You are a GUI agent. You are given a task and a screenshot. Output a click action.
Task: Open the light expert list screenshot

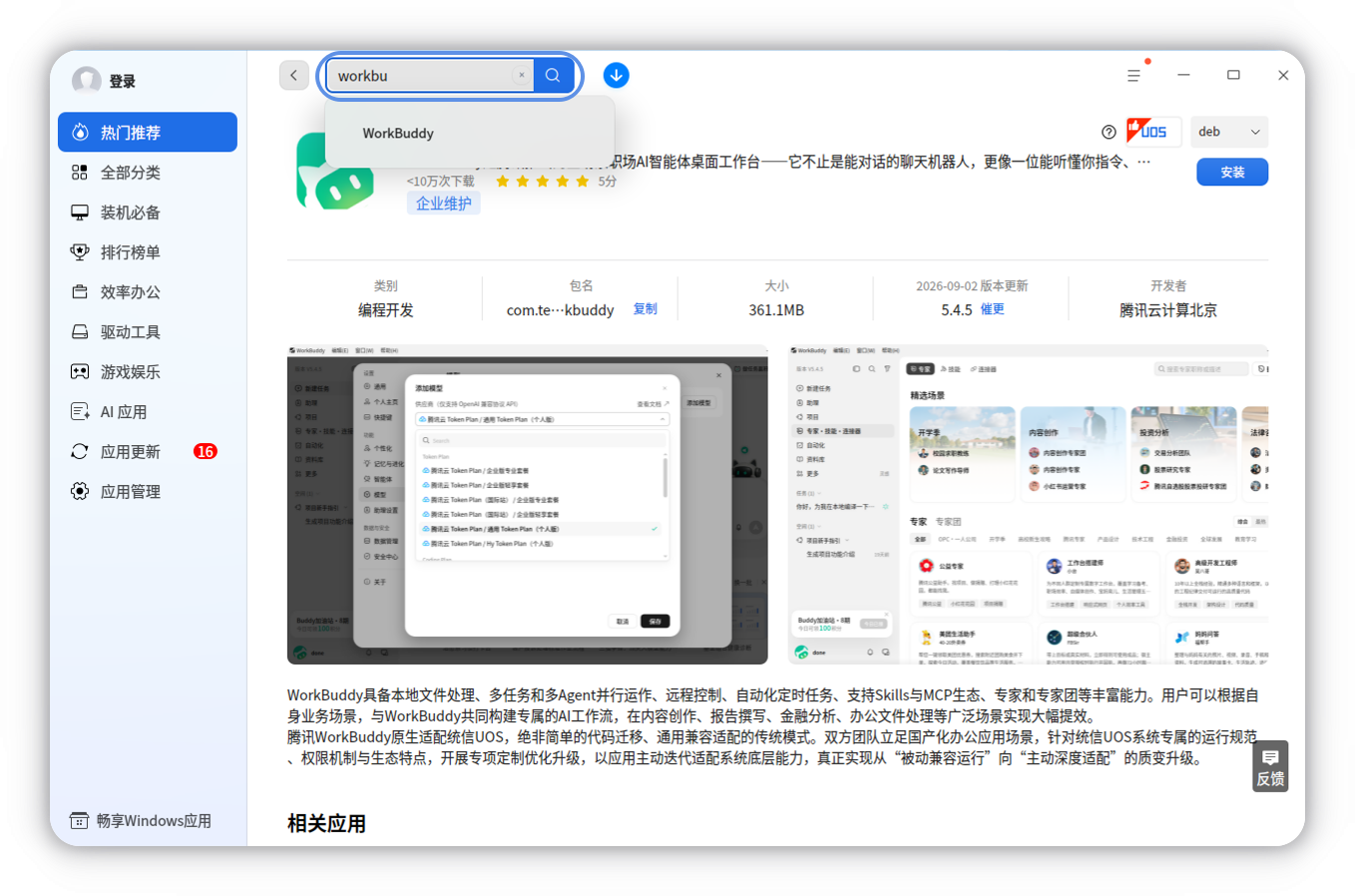[1028, 505]
